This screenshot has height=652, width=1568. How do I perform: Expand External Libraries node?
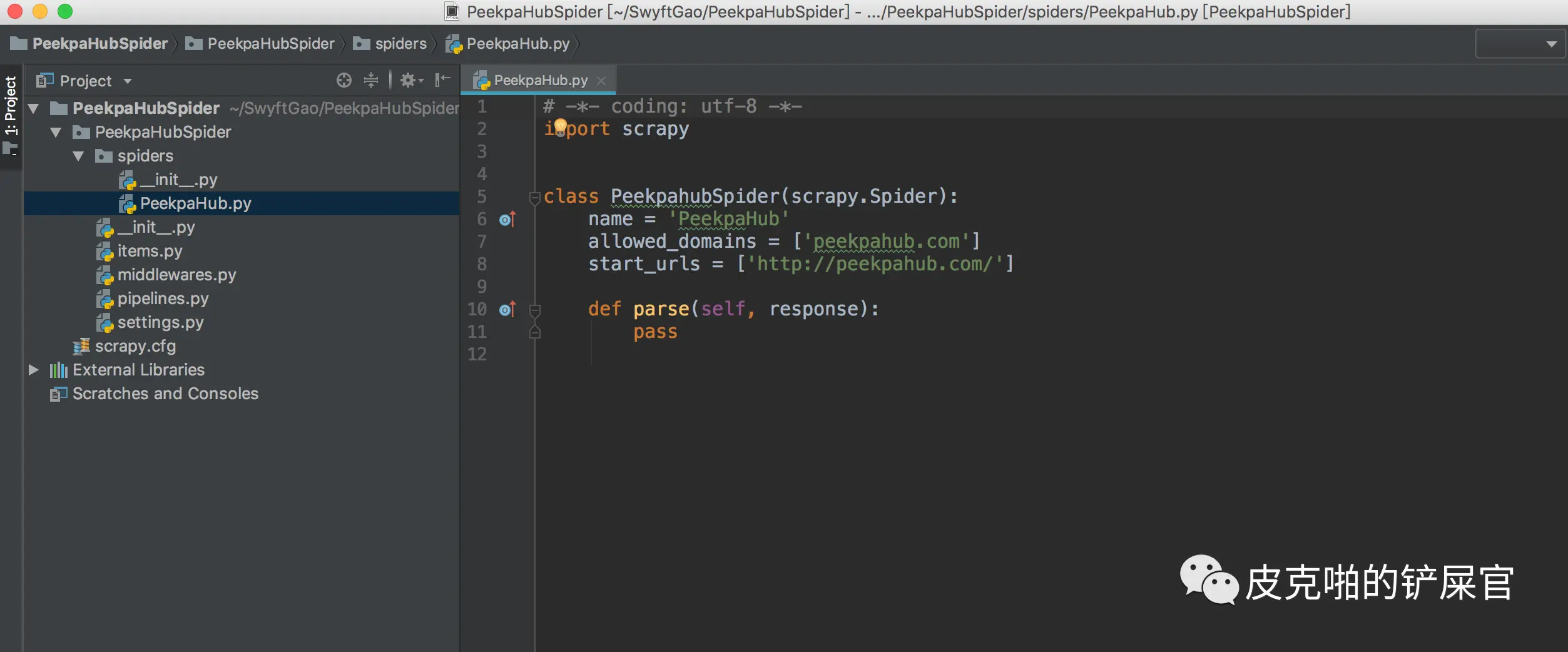[x=34, y=370]
